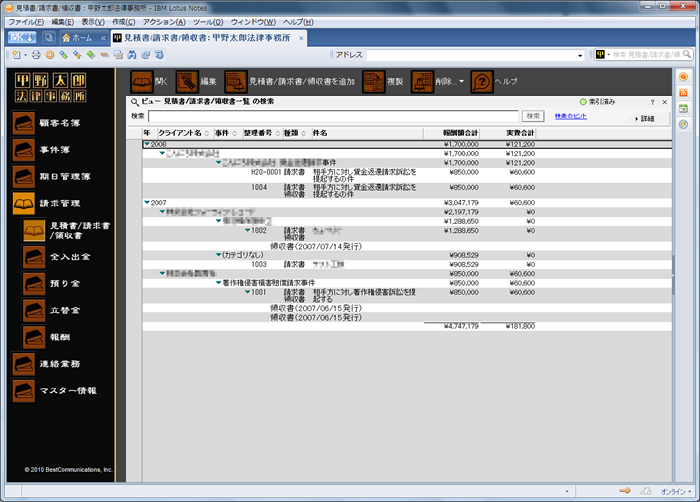Screen dimensions: 700x502
Task: Open マスター情報 in the sidebar
Action: [x=54, y=391]
